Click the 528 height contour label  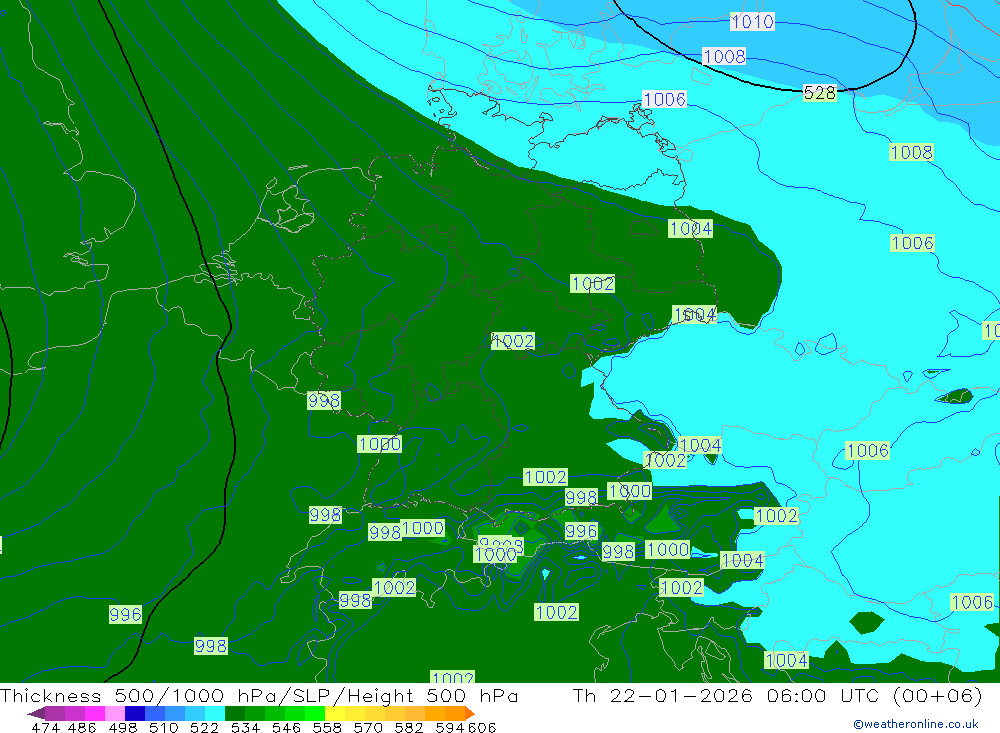coord(820,93)
